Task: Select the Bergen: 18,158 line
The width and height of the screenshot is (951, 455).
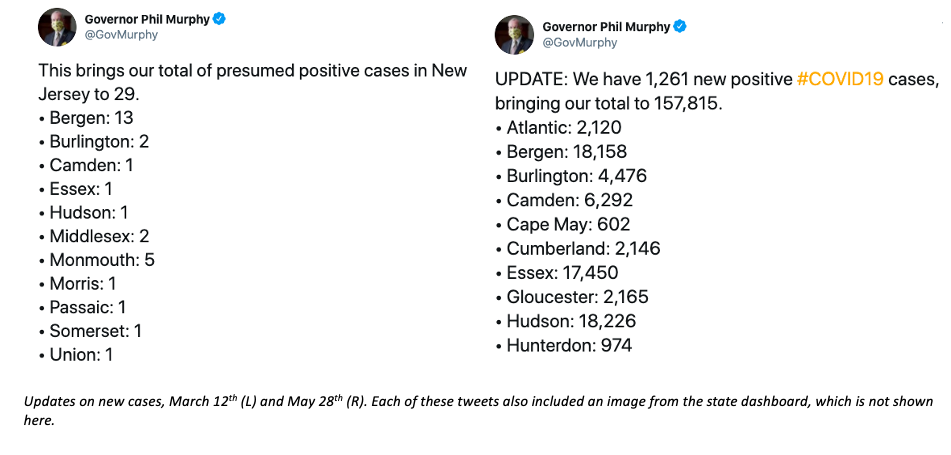Action: [561, 152]
